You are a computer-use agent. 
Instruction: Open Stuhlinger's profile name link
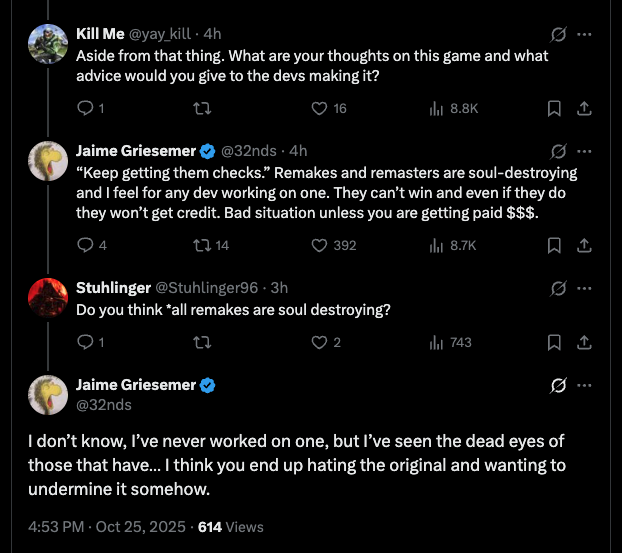[x=114, y=288]
